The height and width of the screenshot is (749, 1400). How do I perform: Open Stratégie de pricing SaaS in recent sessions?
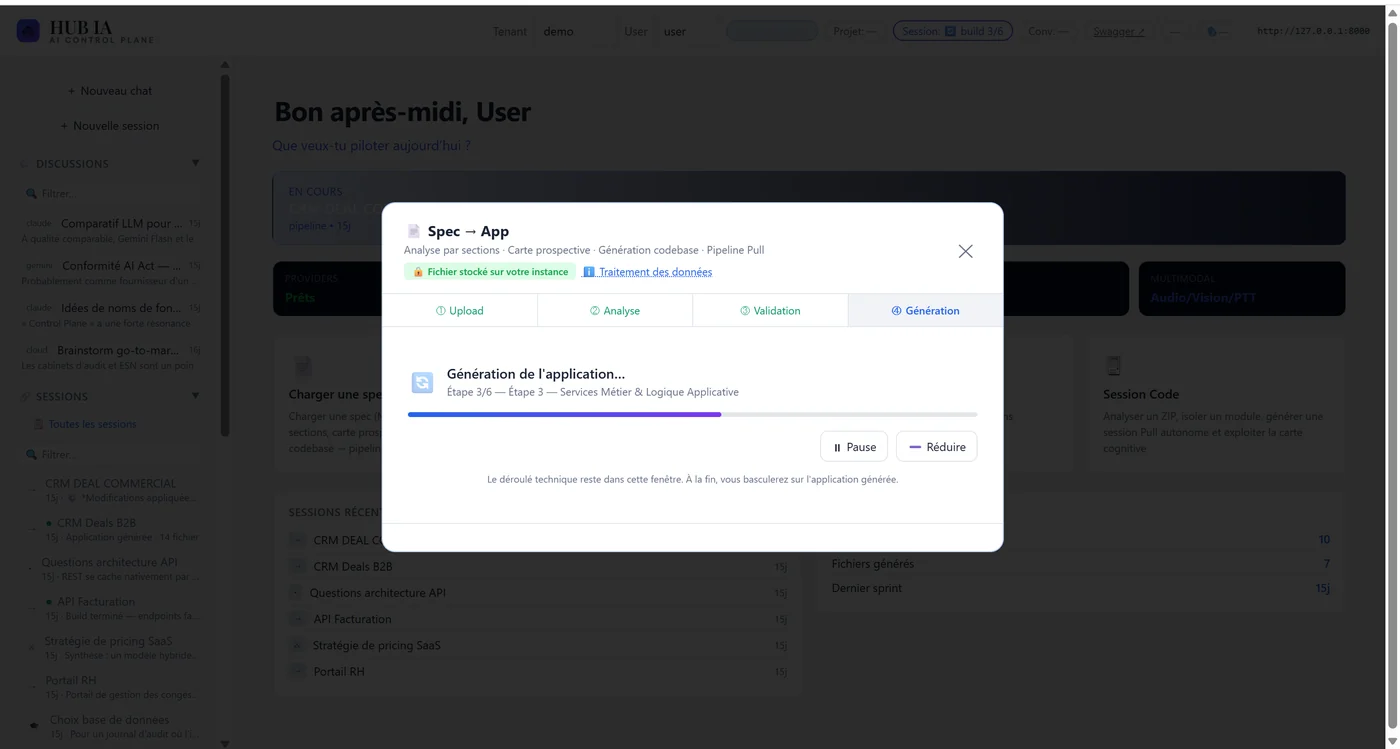point(537,645)
